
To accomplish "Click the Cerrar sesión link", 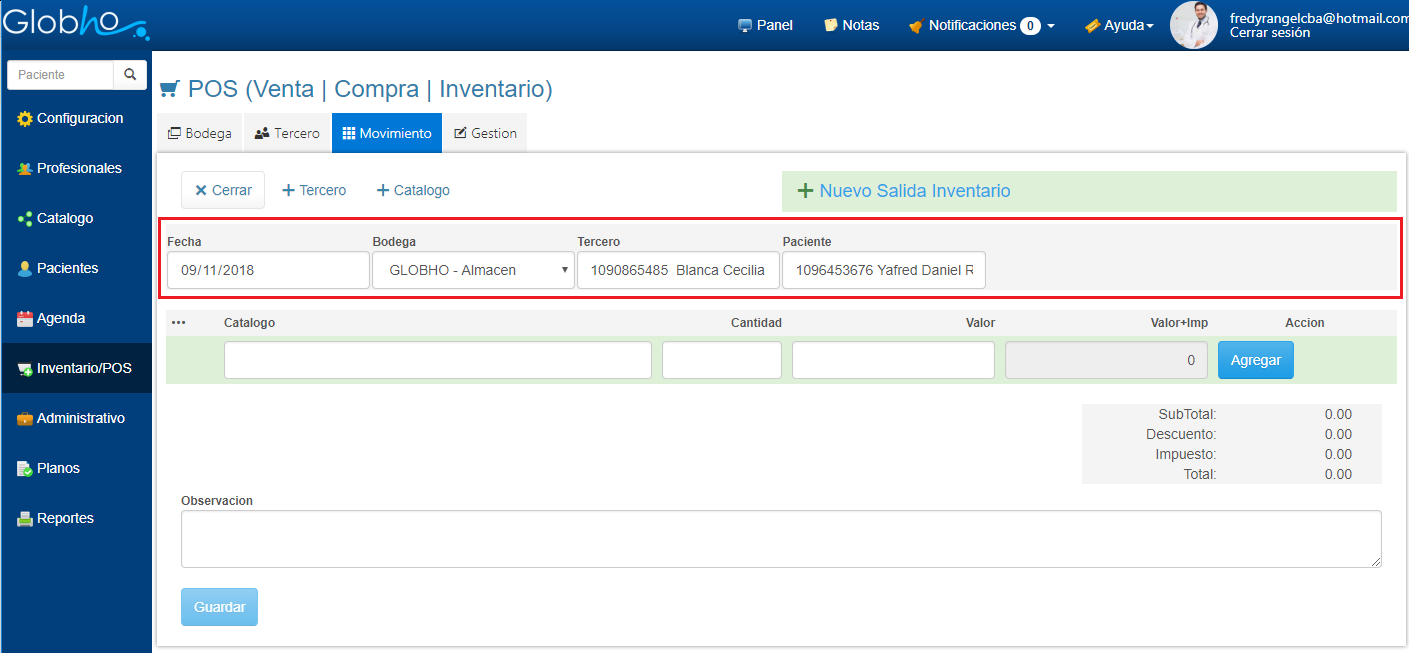I will (1269, 33).
